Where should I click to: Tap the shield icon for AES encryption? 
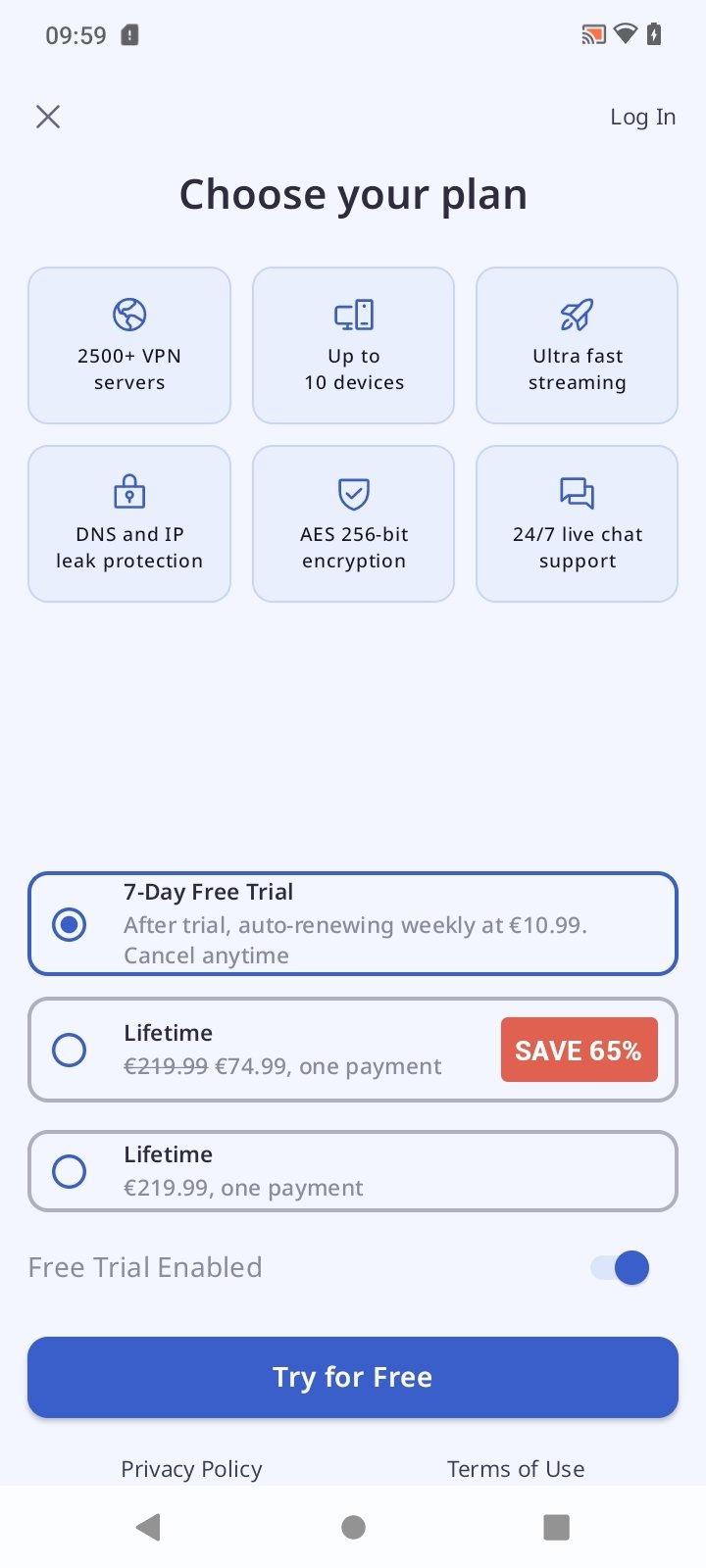354,494
